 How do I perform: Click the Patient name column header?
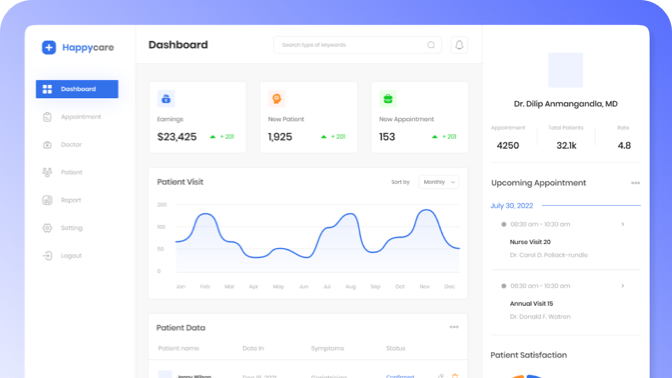point(178,348)
